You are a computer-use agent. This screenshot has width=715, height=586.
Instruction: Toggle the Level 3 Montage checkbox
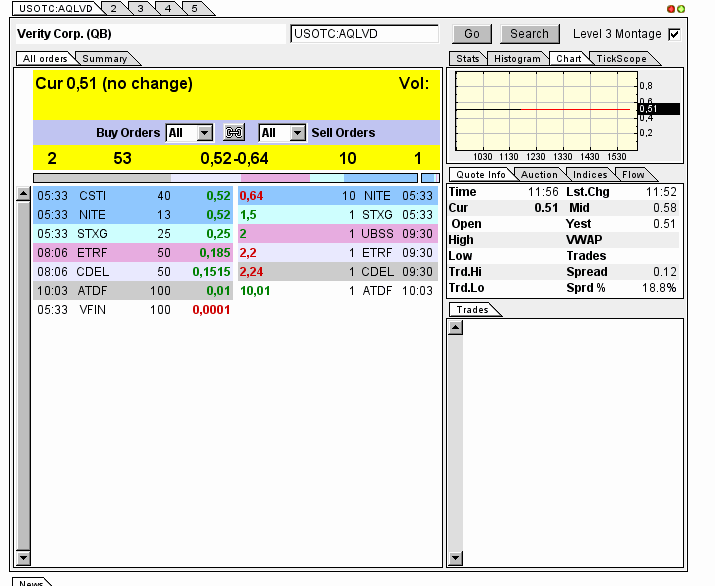pos(674,34)
